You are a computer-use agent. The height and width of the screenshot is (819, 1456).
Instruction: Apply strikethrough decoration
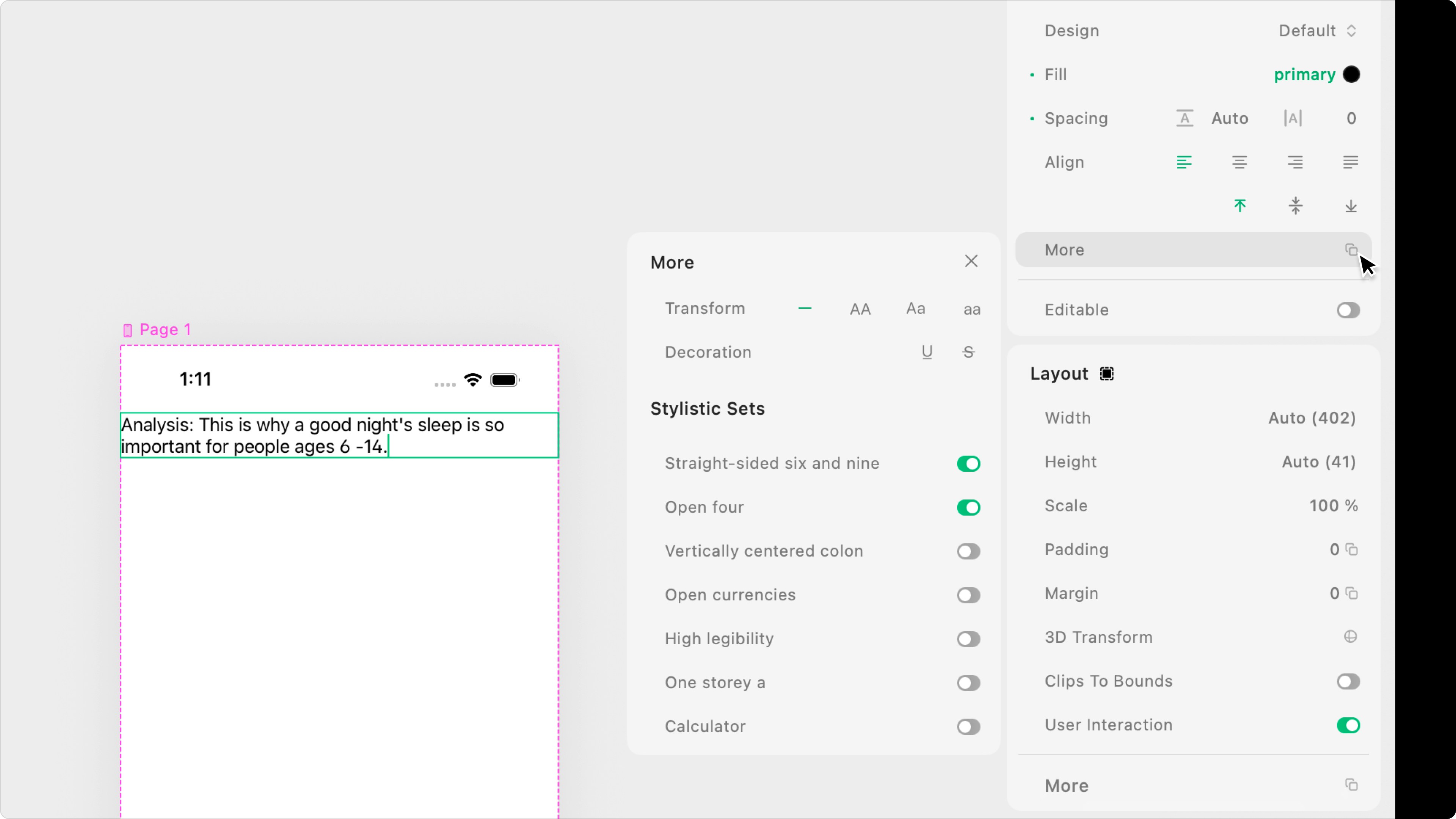968,352
